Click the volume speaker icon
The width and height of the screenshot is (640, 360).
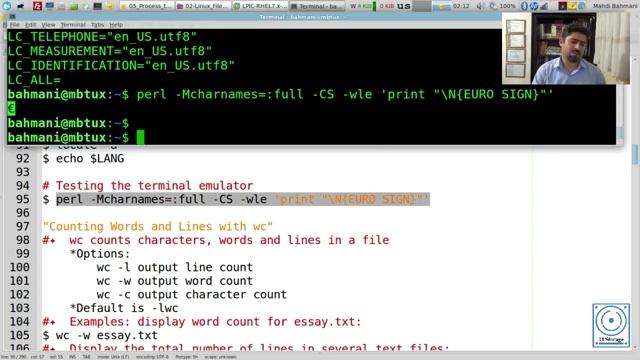click(x=480, y=6)
